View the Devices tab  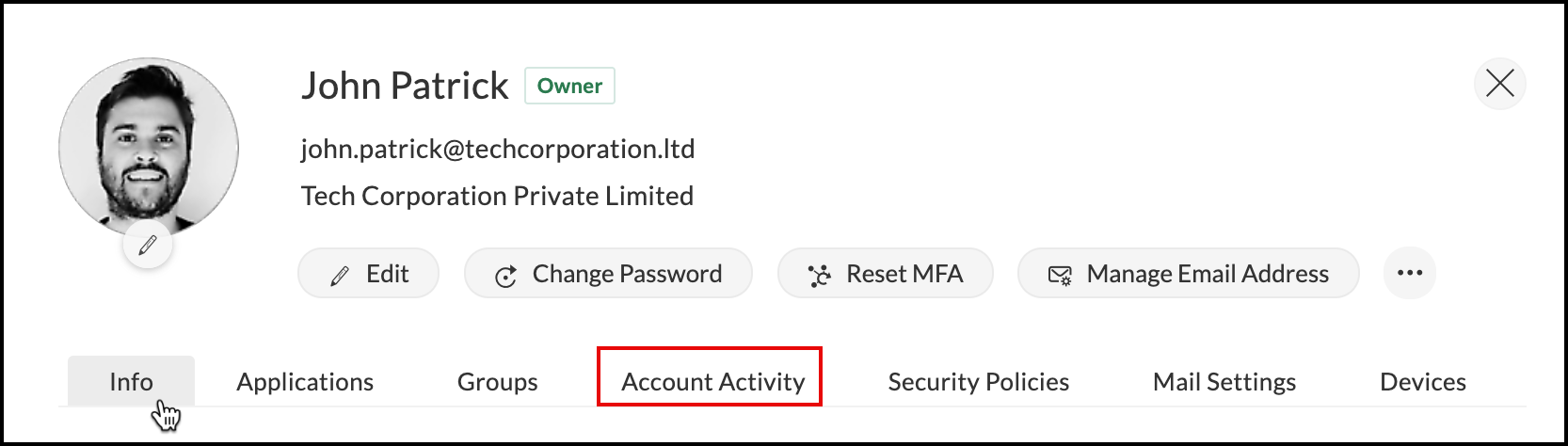pyautogui.click(x=1422, y=382)
